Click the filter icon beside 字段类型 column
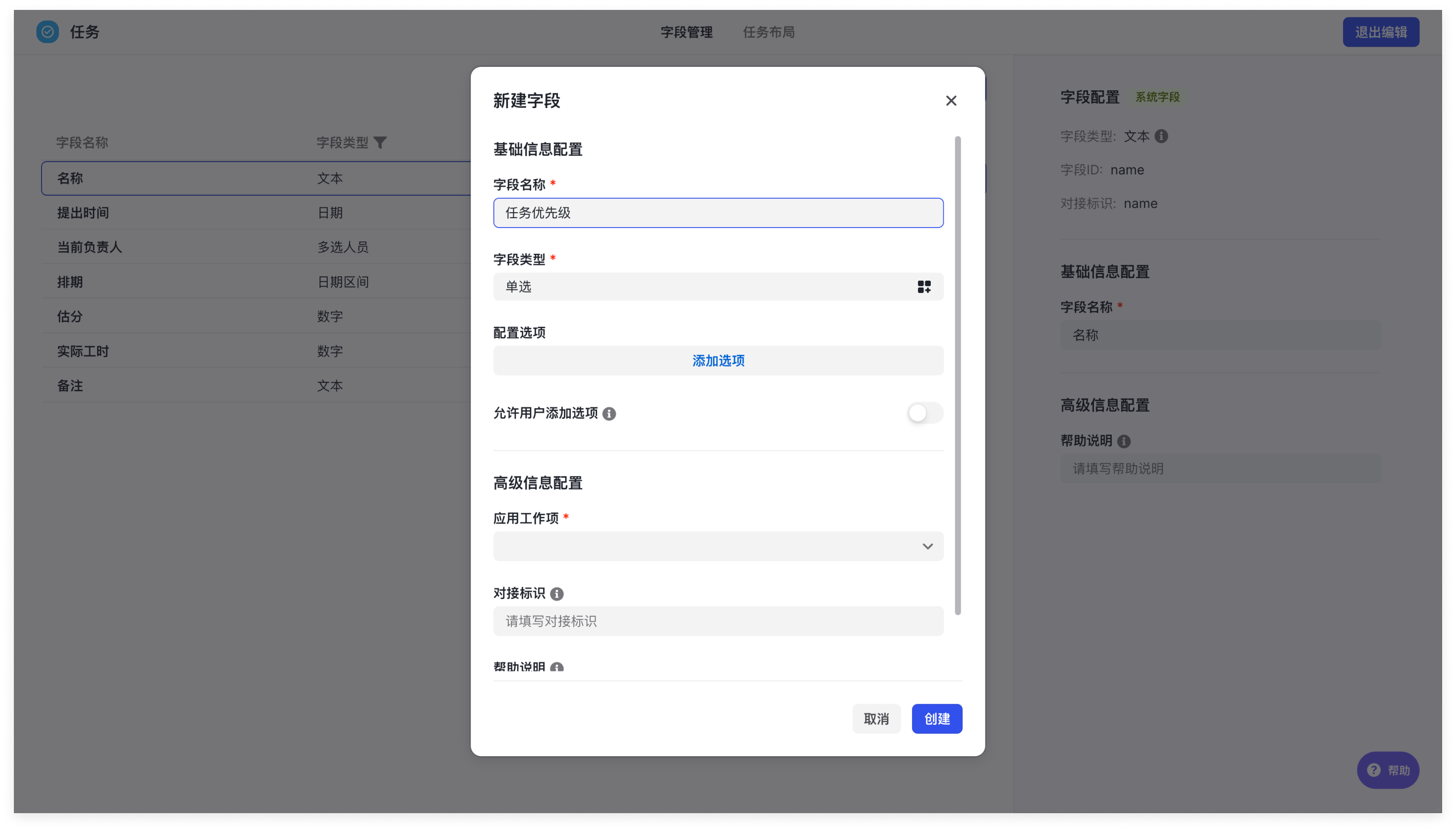Image resolution: width=1456 pixels, height=831 pixels. point(380,142)
